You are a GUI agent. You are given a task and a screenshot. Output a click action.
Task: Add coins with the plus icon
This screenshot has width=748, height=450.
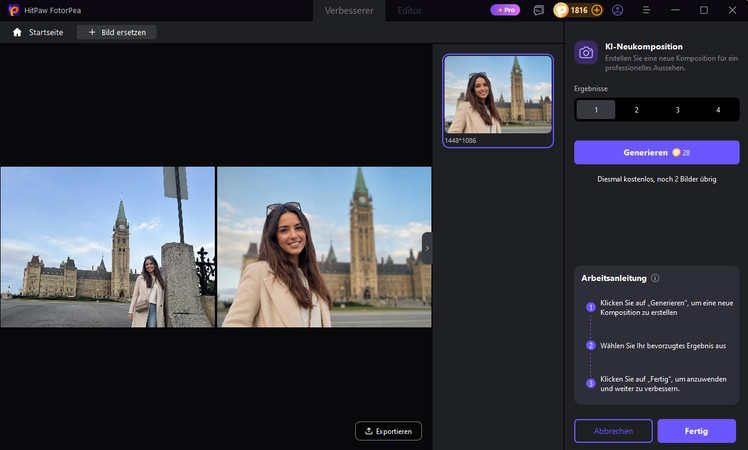(597, 10)
